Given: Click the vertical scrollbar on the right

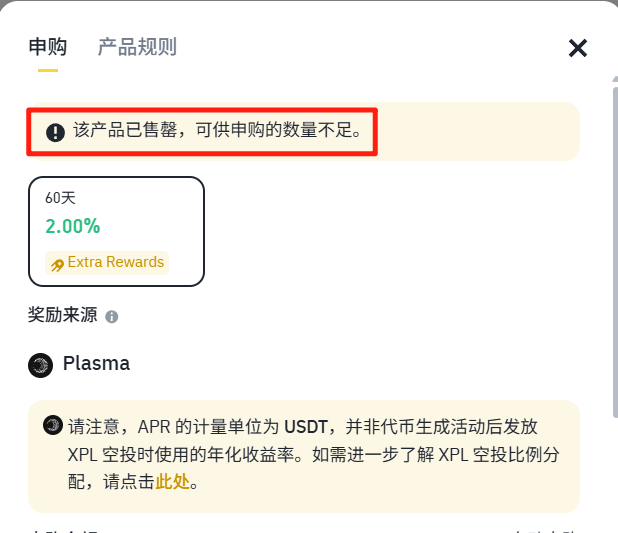Looking at the screenshot, I should (x=613, y=250).
